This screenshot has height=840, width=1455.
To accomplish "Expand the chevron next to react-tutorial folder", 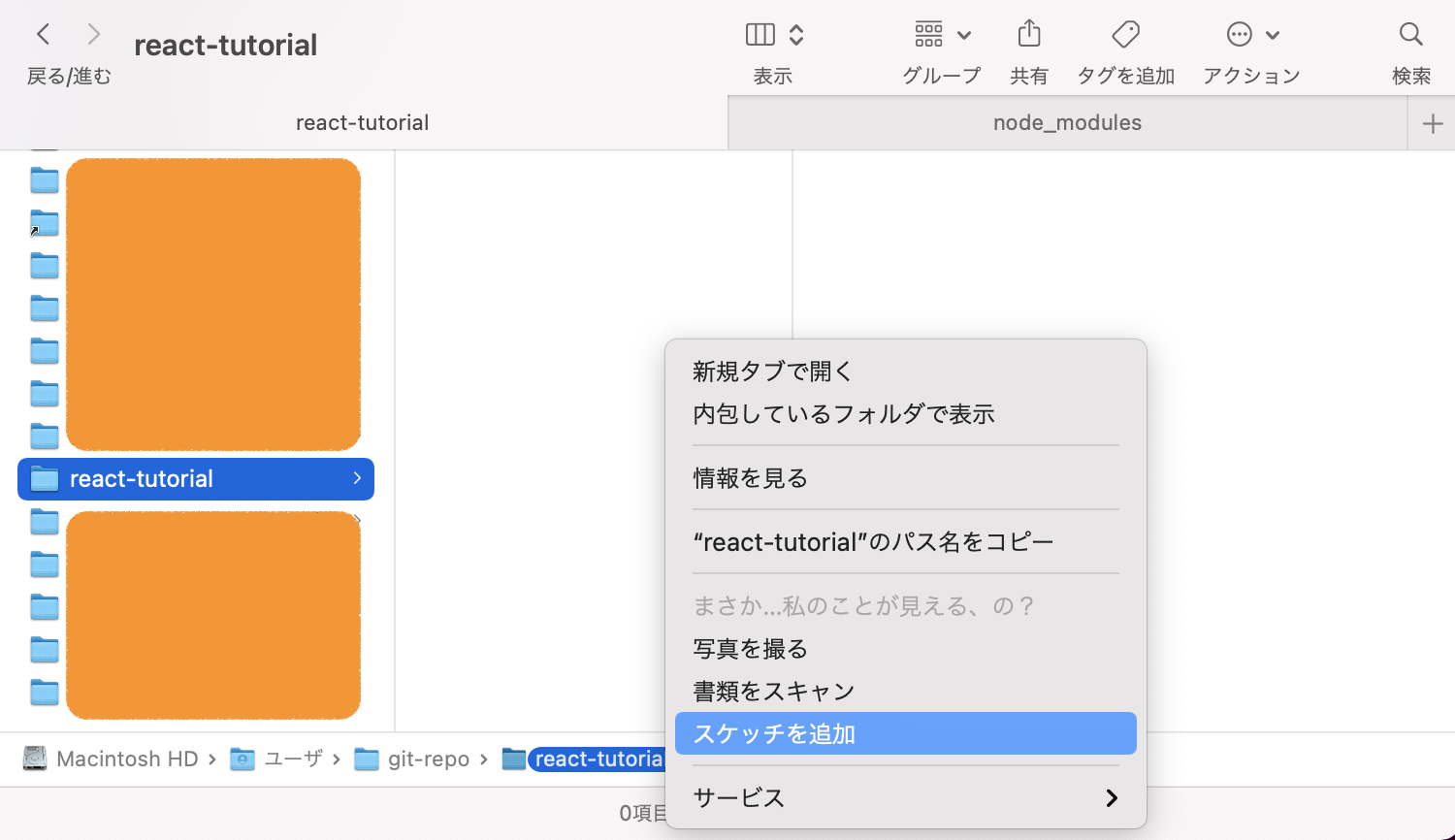I will (359, 478).
